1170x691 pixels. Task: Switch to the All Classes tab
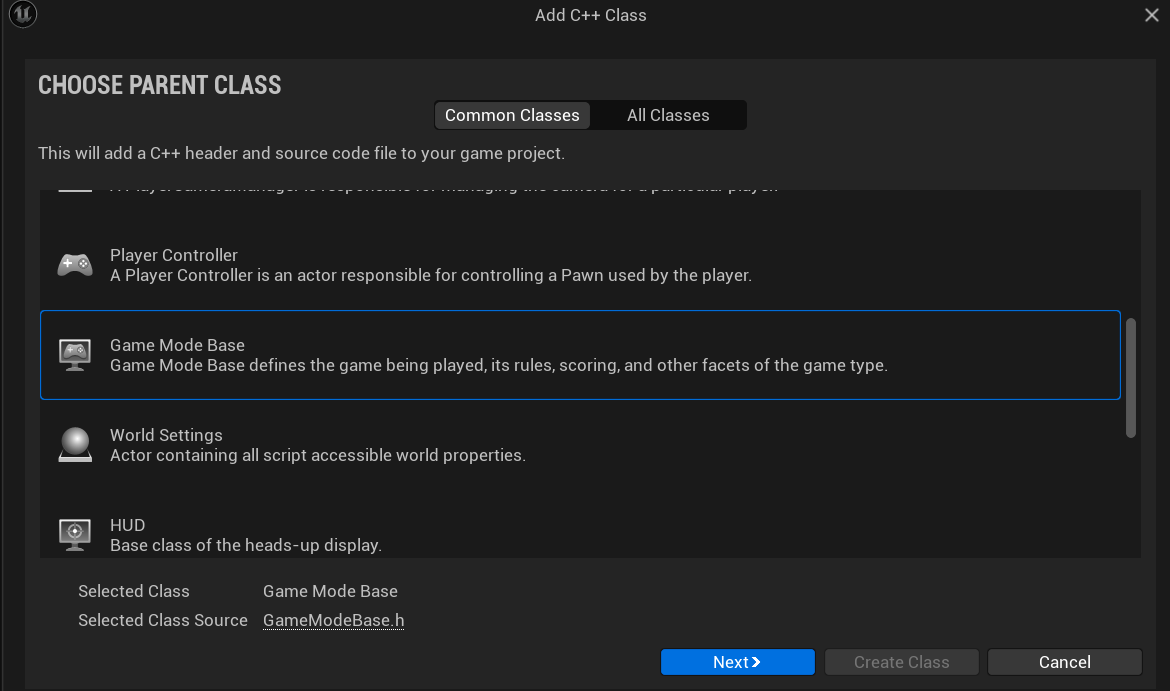click(x=668, y=115)
